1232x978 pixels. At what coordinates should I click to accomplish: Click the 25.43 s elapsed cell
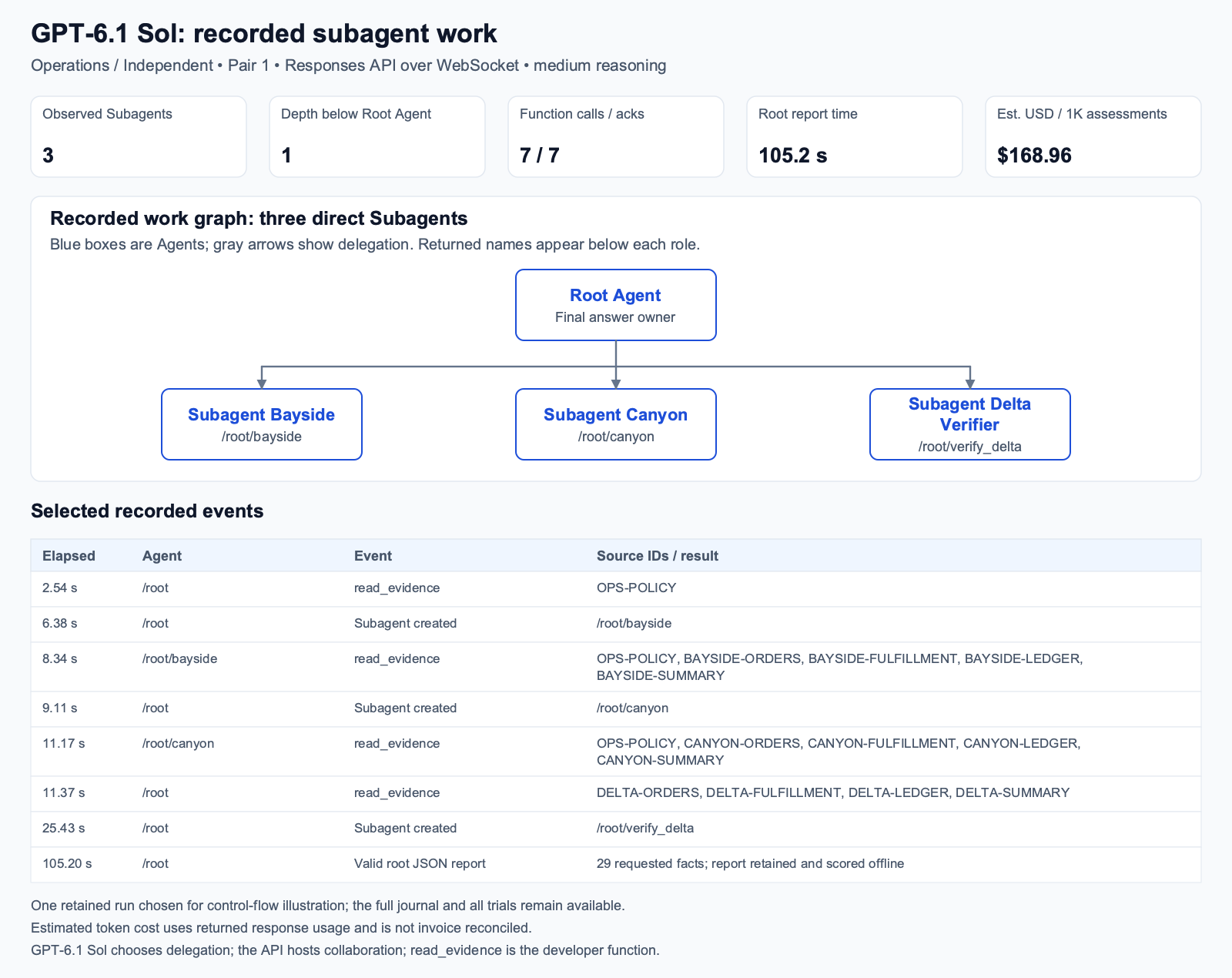click(x=64, y=829)
